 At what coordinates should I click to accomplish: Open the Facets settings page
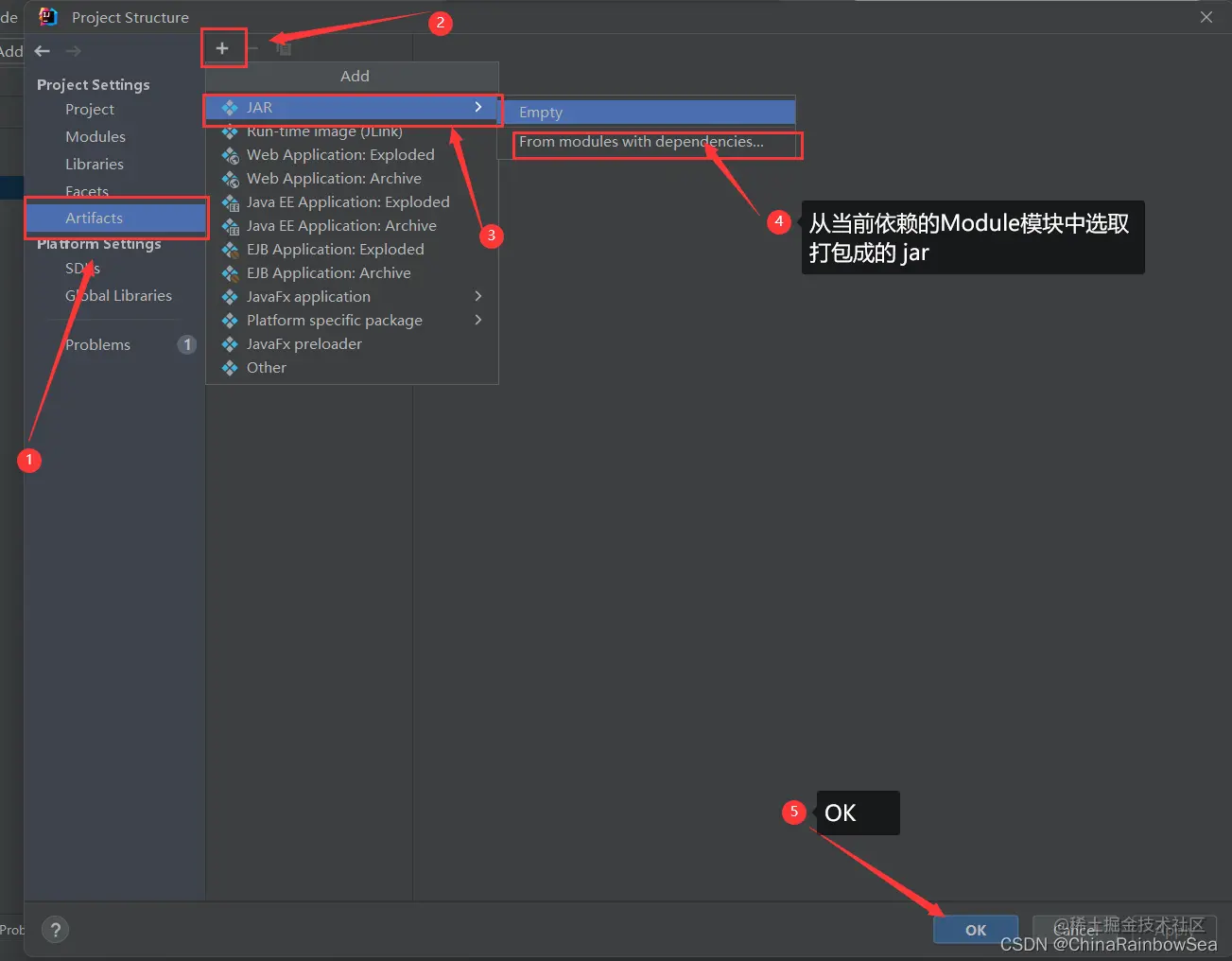pyautogui.click(x=87, y=191)
